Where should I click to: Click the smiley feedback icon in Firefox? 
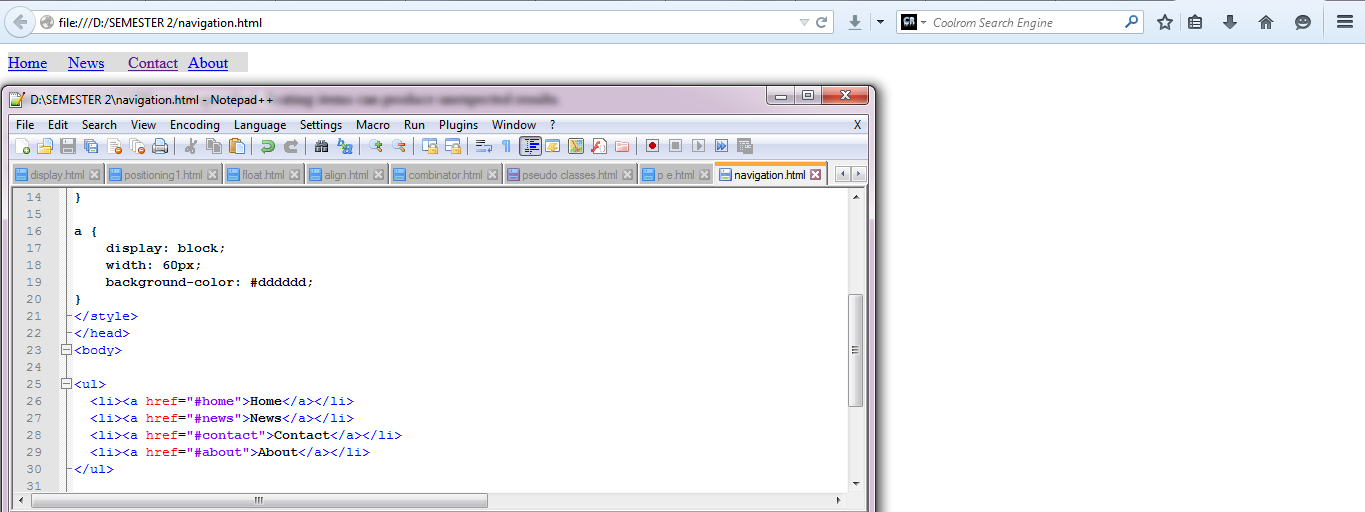click(x=1303, y=22)
